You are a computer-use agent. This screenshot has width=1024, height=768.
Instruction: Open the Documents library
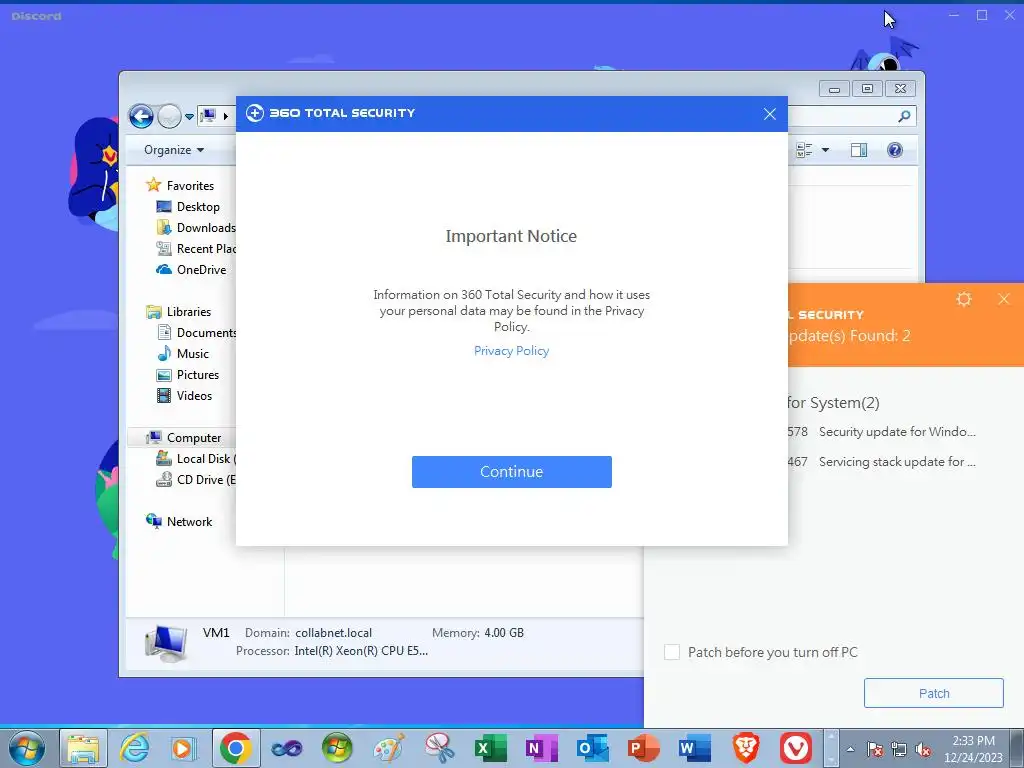click(x=196, y=332)
